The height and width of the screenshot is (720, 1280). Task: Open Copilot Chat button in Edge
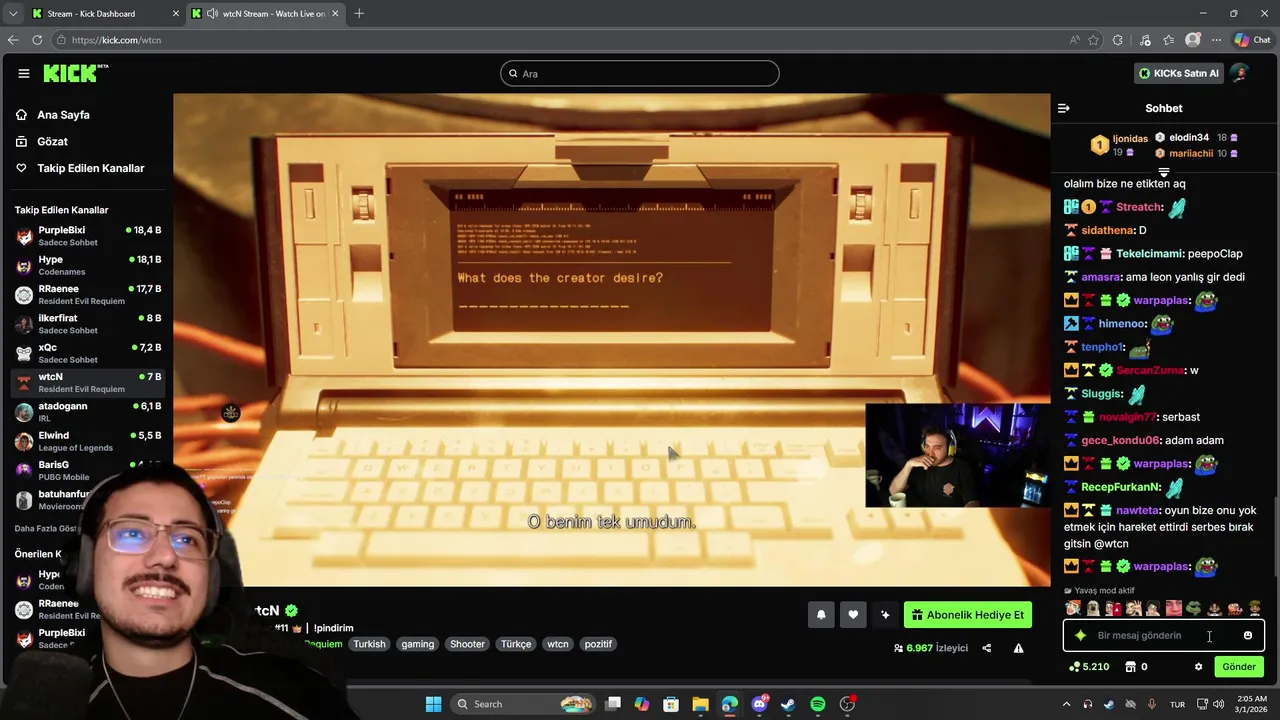click(x=1252, y=40)
